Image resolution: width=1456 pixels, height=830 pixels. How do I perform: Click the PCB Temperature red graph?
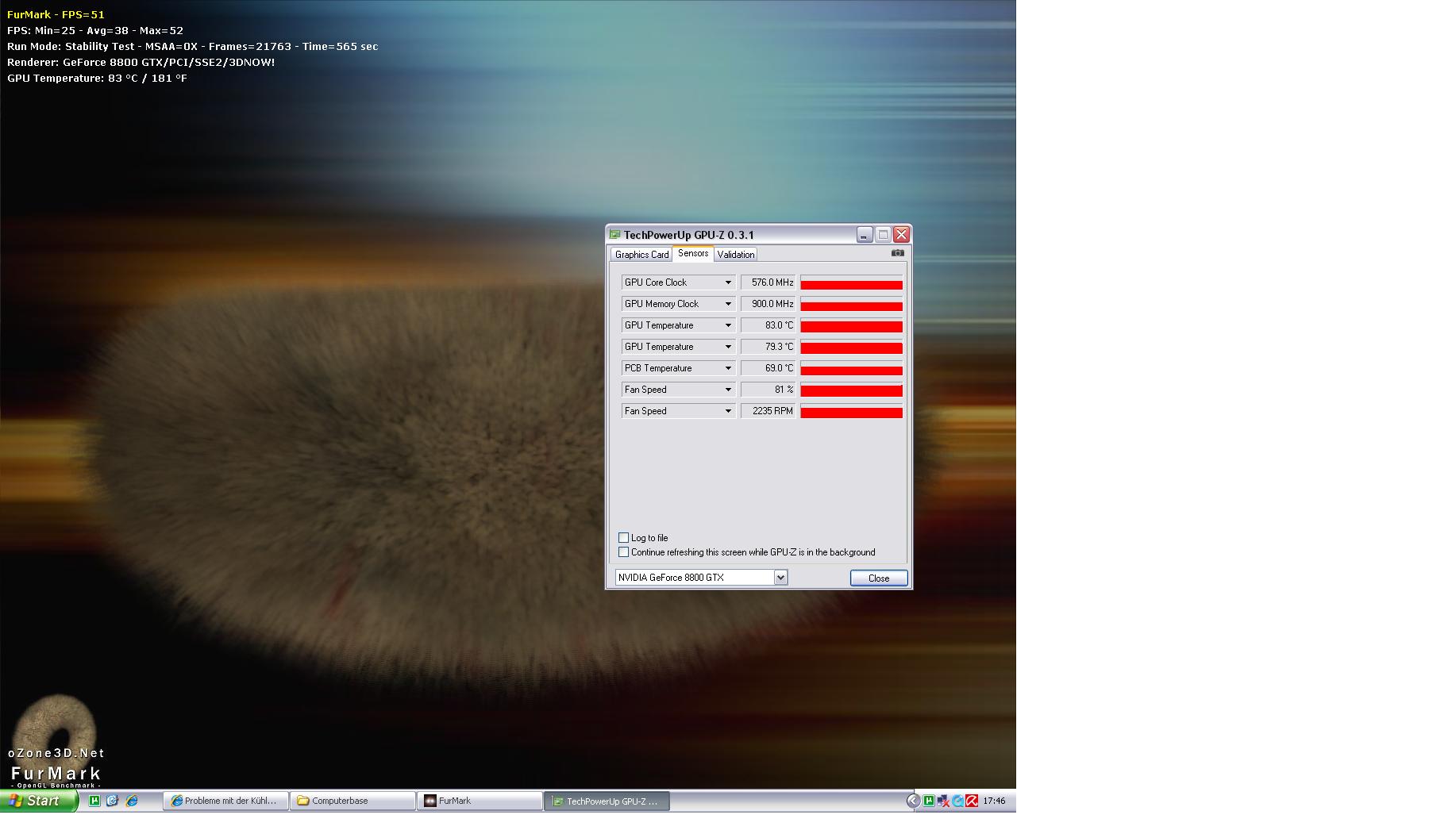[851, 368]
